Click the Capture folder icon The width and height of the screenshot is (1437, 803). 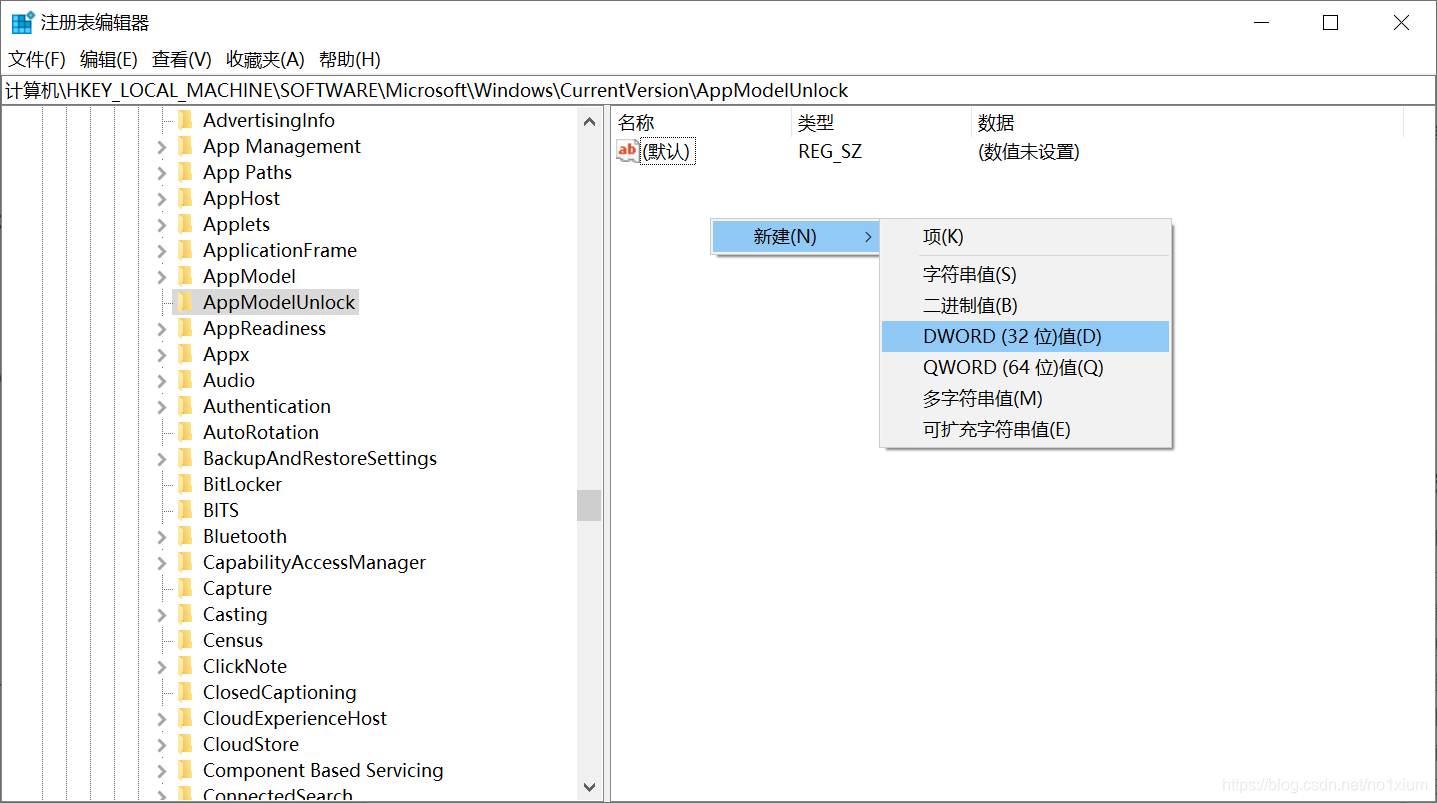(x=185, y=588)
